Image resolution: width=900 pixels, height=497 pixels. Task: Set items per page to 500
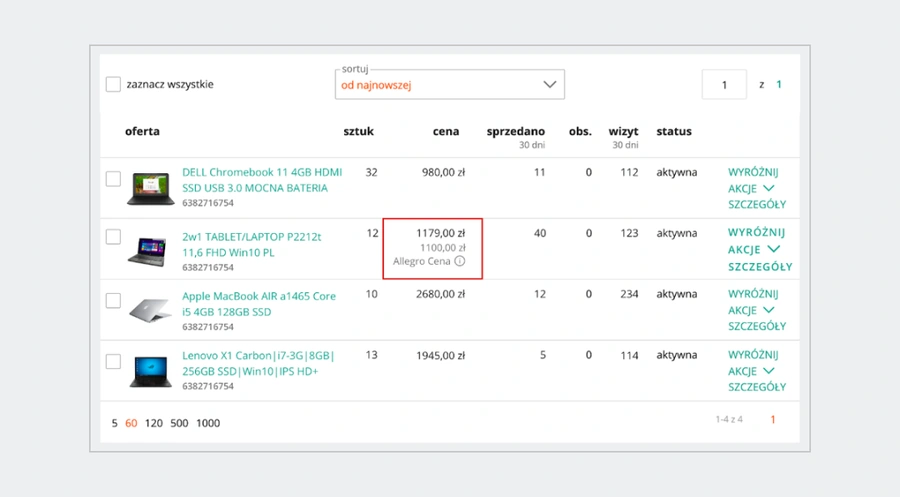coord(179,423)
